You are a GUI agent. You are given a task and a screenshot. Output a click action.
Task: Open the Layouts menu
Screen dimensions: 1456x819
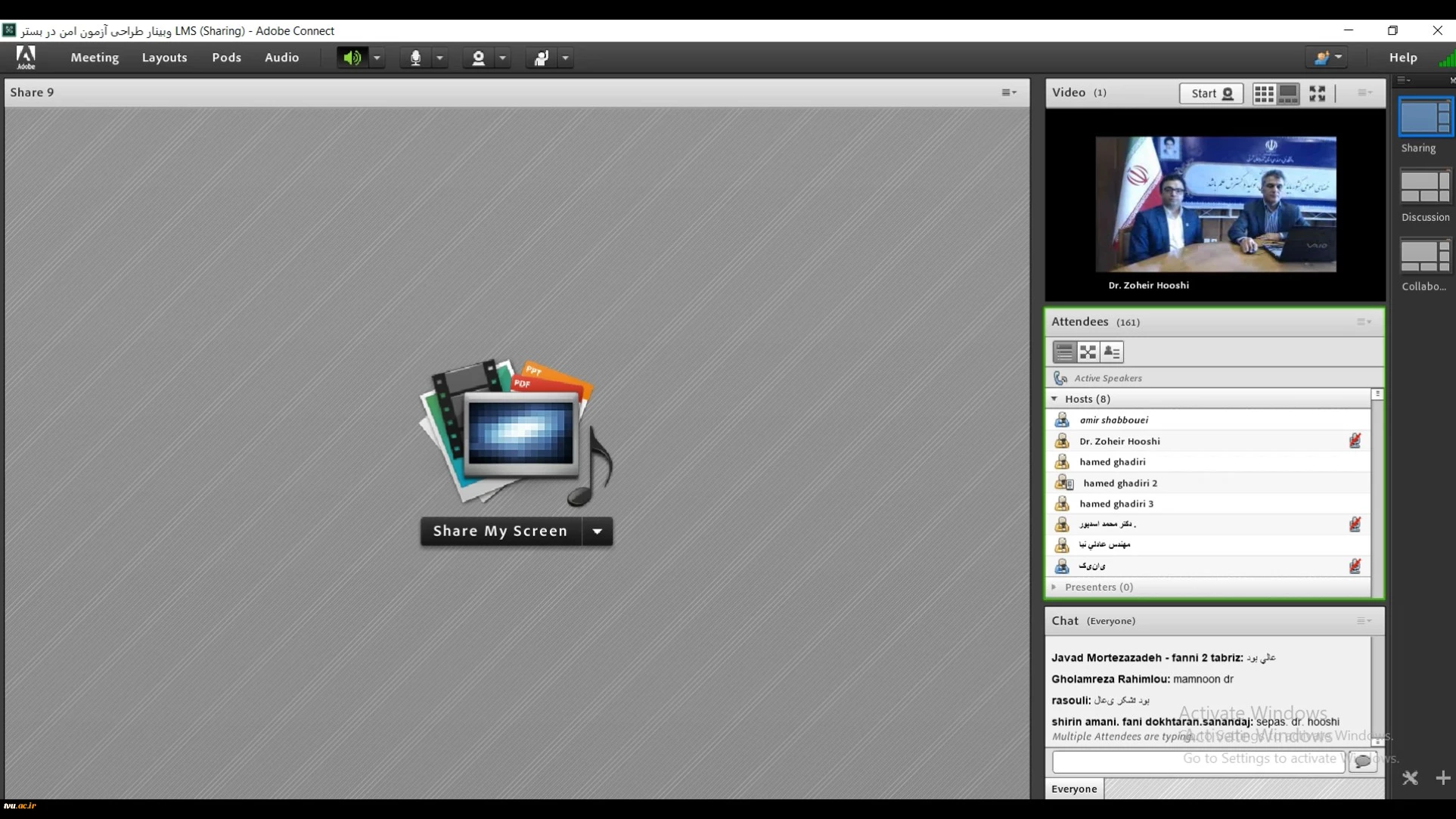[164, 57]
